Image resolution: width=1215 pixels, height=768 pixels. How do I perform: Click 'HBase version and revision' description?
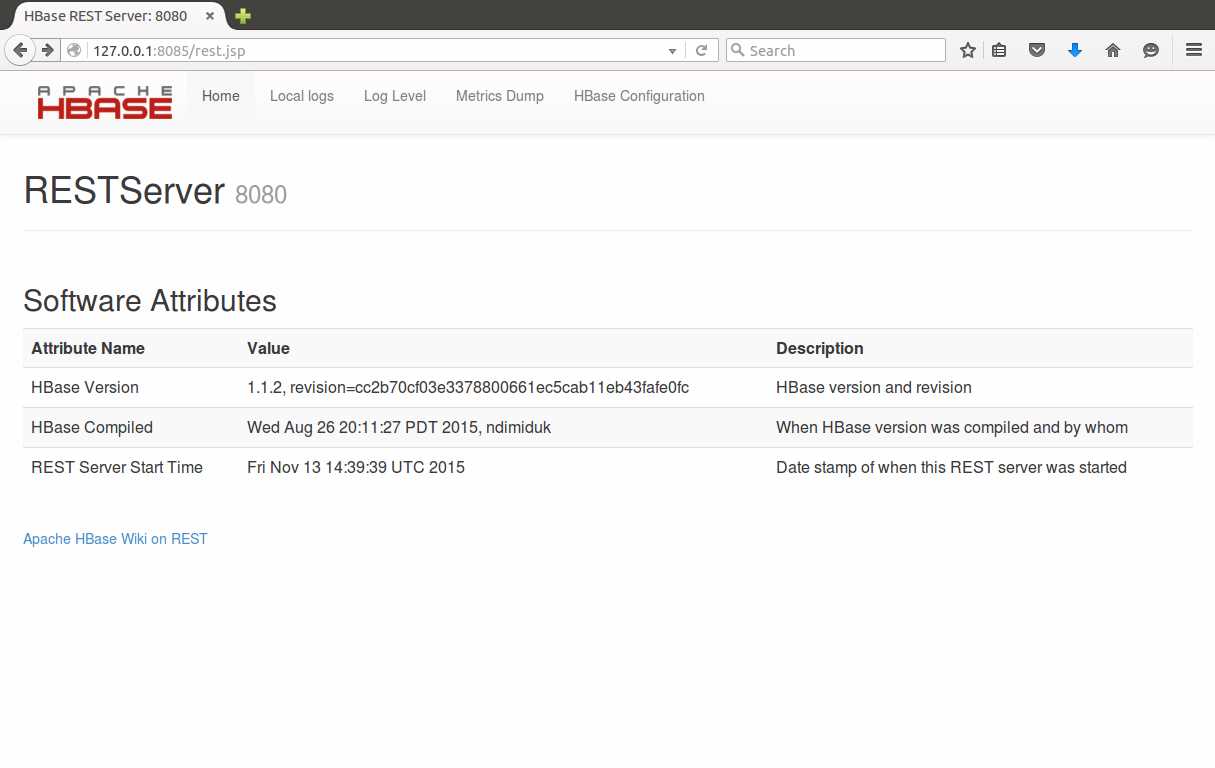[874, 387]
